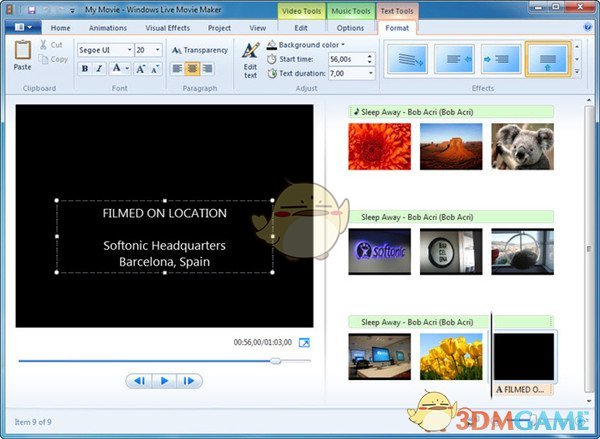Step to the next frame
Viewport: 600px width, 439px height.
click(x=188, y=380)
